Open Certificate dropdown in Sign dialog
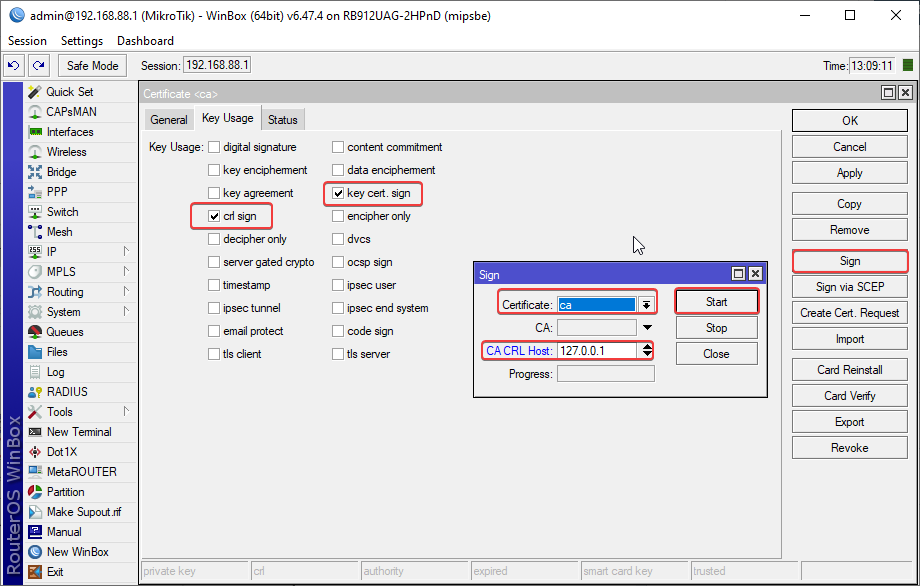This screenshot has width=920, height=586. coord(646,304)
